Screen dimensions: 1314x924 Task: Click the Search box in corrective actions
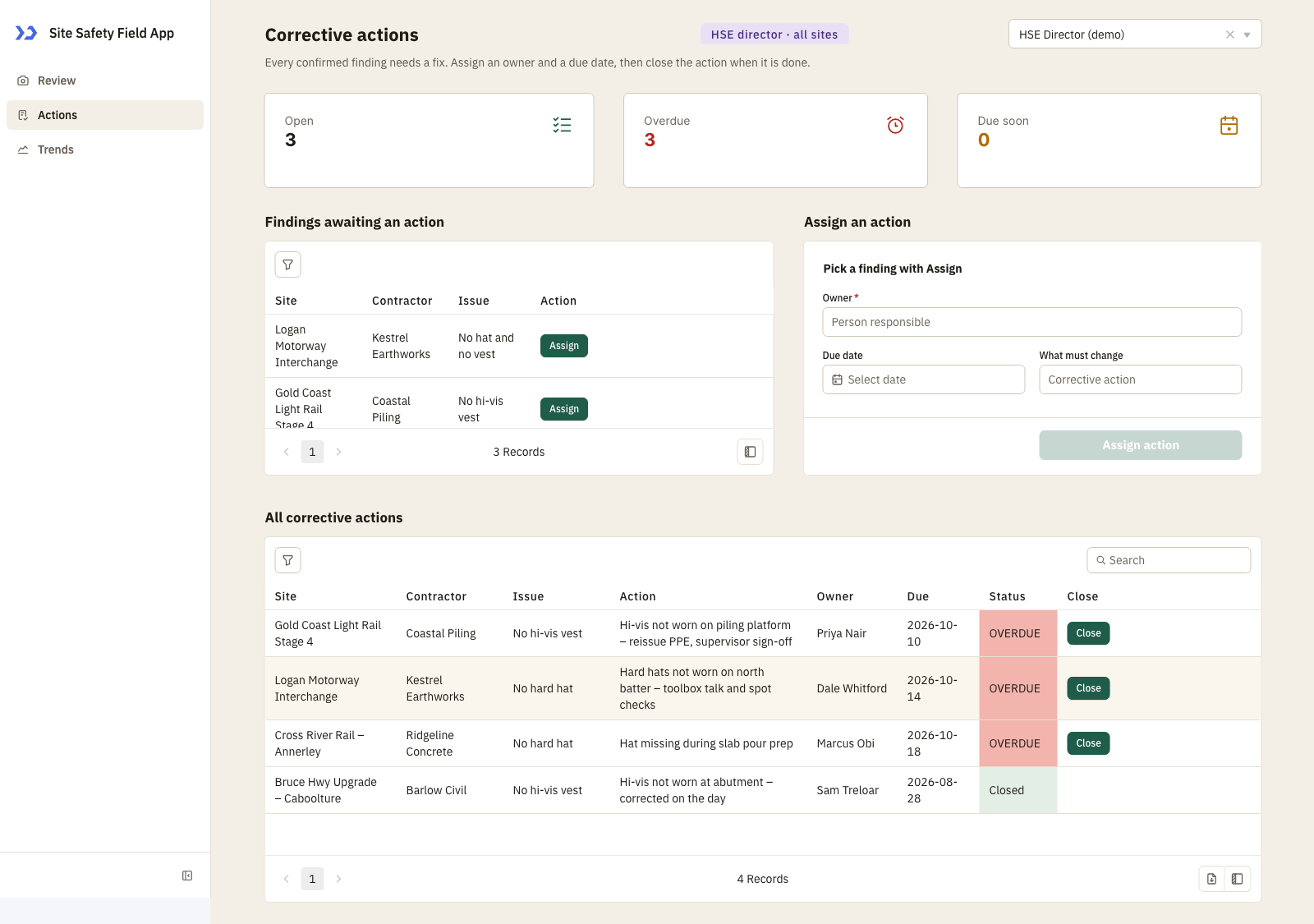(1169, 560)
